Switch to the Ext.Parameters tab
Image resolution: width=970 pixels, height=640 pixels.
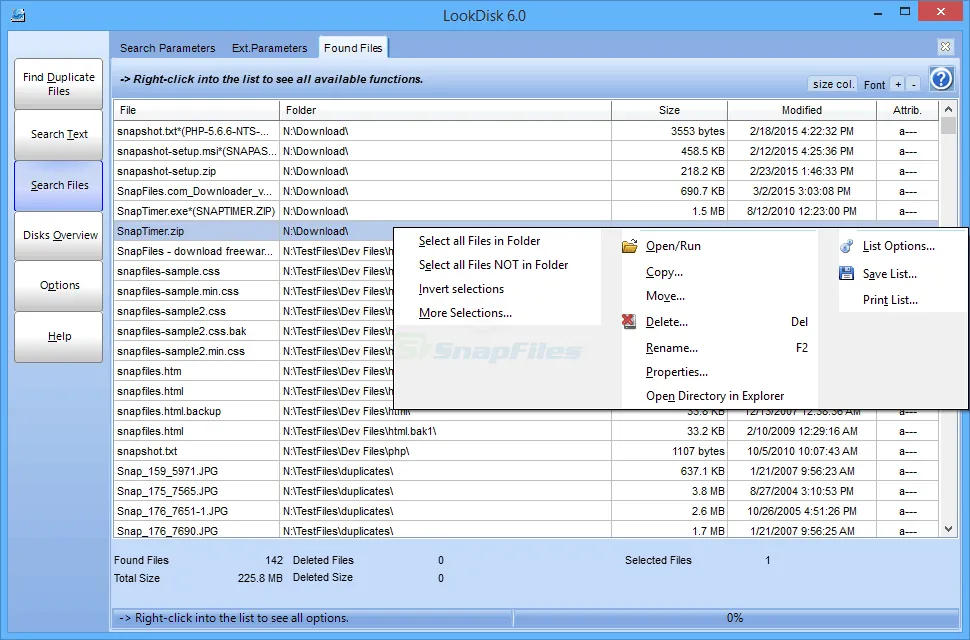[x=269, y=48]
